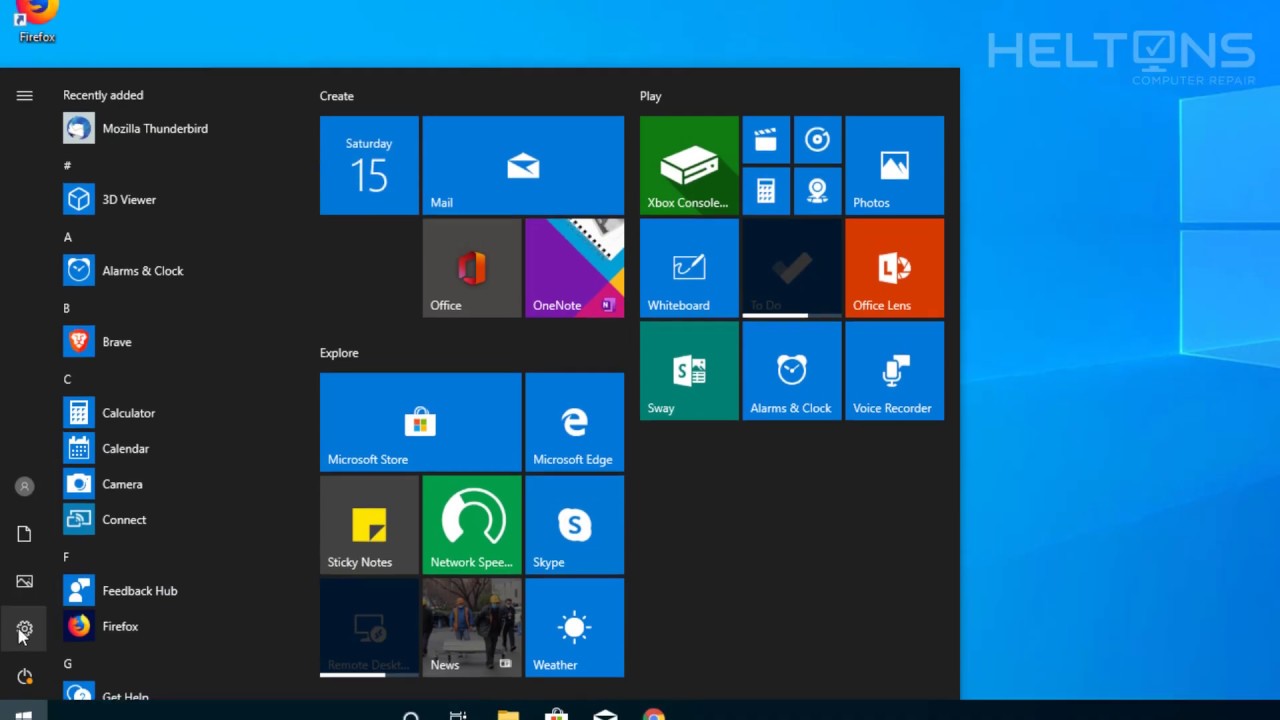Launch the Skype tile

pos(574,525)
